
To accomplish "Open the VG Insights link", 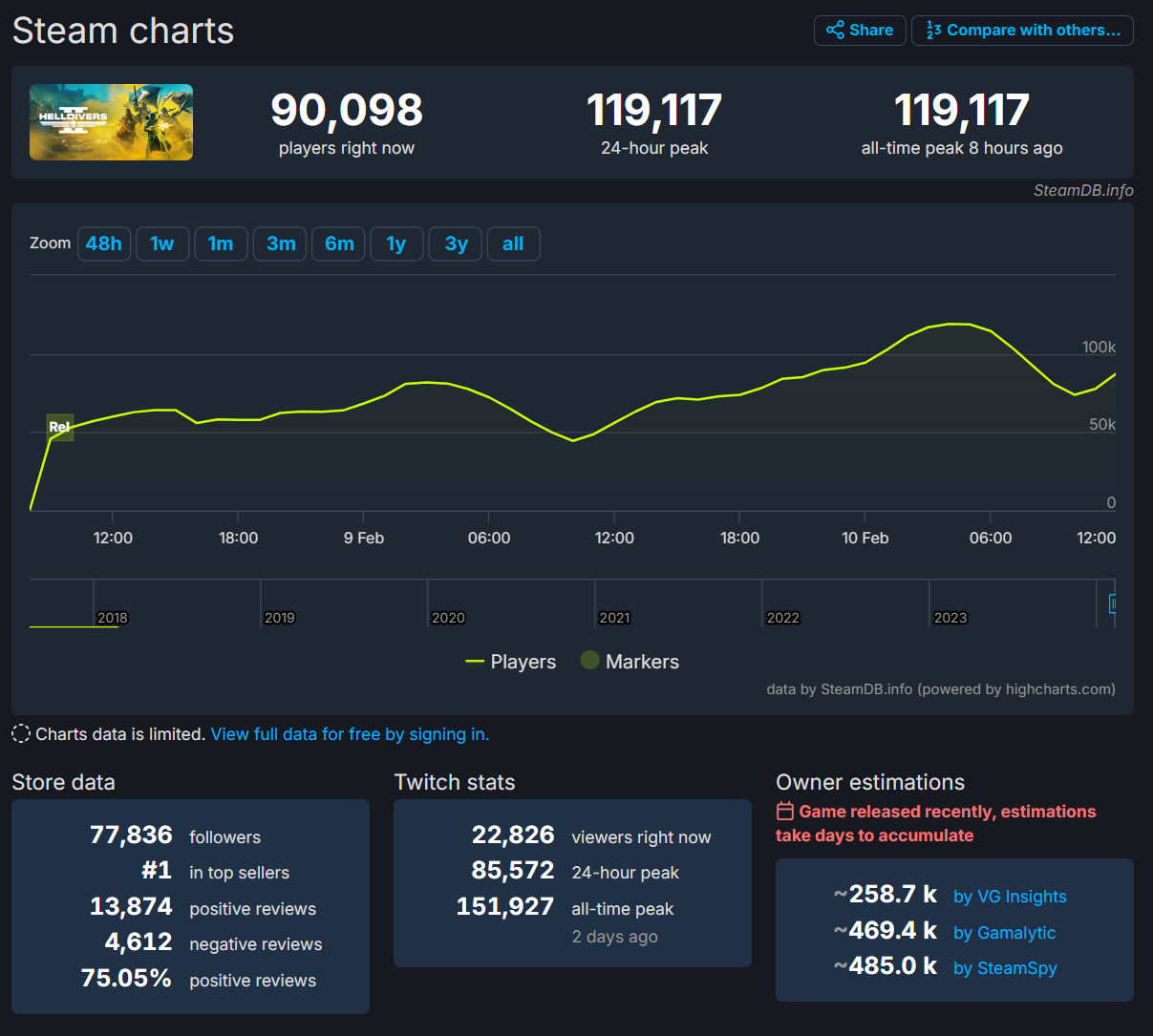I will 1010,897.
